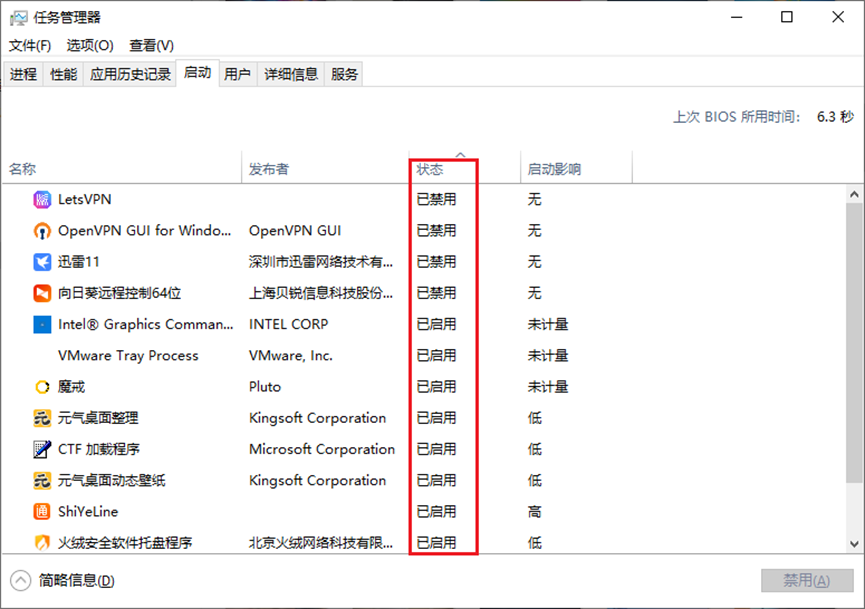Click publisher Microsoft Corporation cell
The width and height of the screenshot is (865, 609).
click(x=322, y=450)
